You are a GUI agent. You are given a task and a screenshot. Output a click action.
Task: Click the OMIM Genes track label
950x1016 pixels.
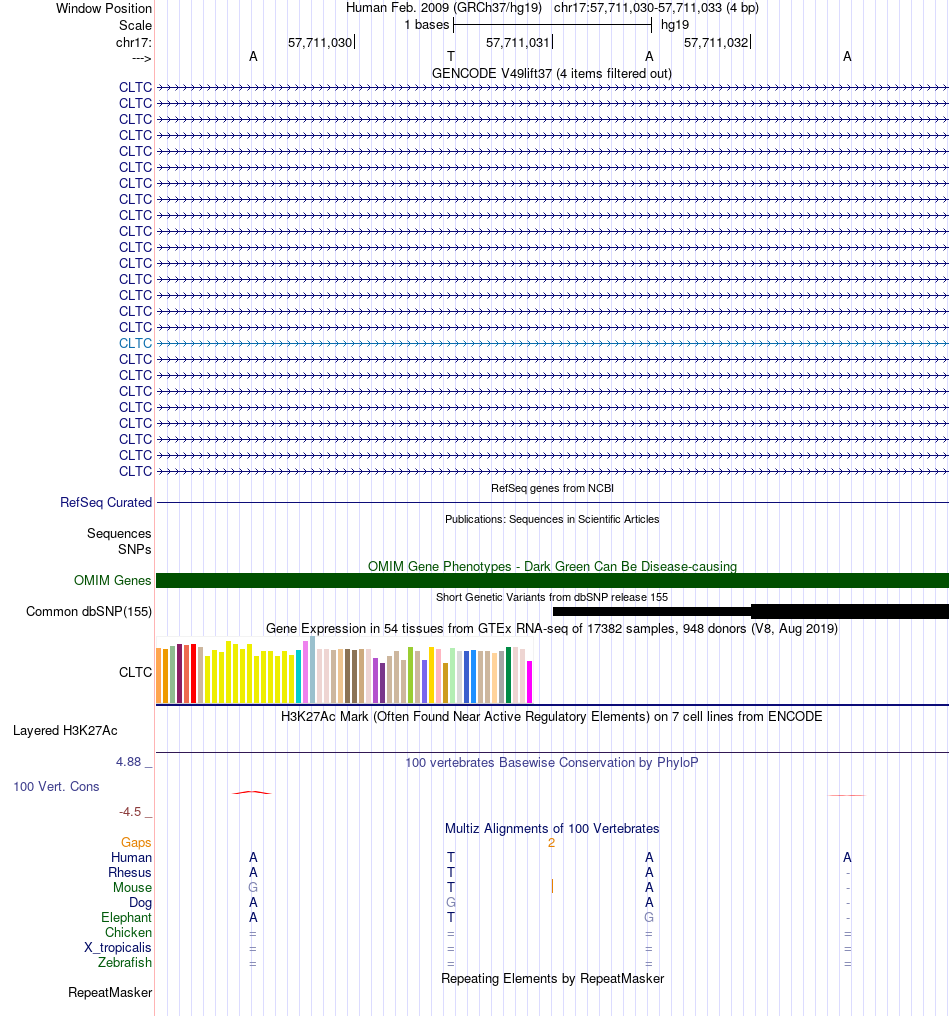[112, 580]
